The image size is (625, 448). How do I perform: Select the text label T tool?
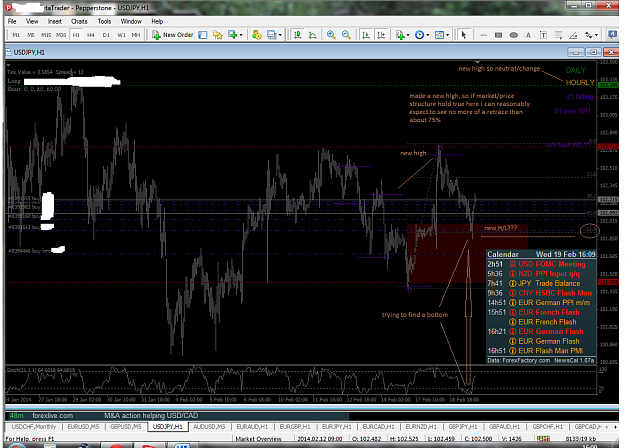coord(543,35)
